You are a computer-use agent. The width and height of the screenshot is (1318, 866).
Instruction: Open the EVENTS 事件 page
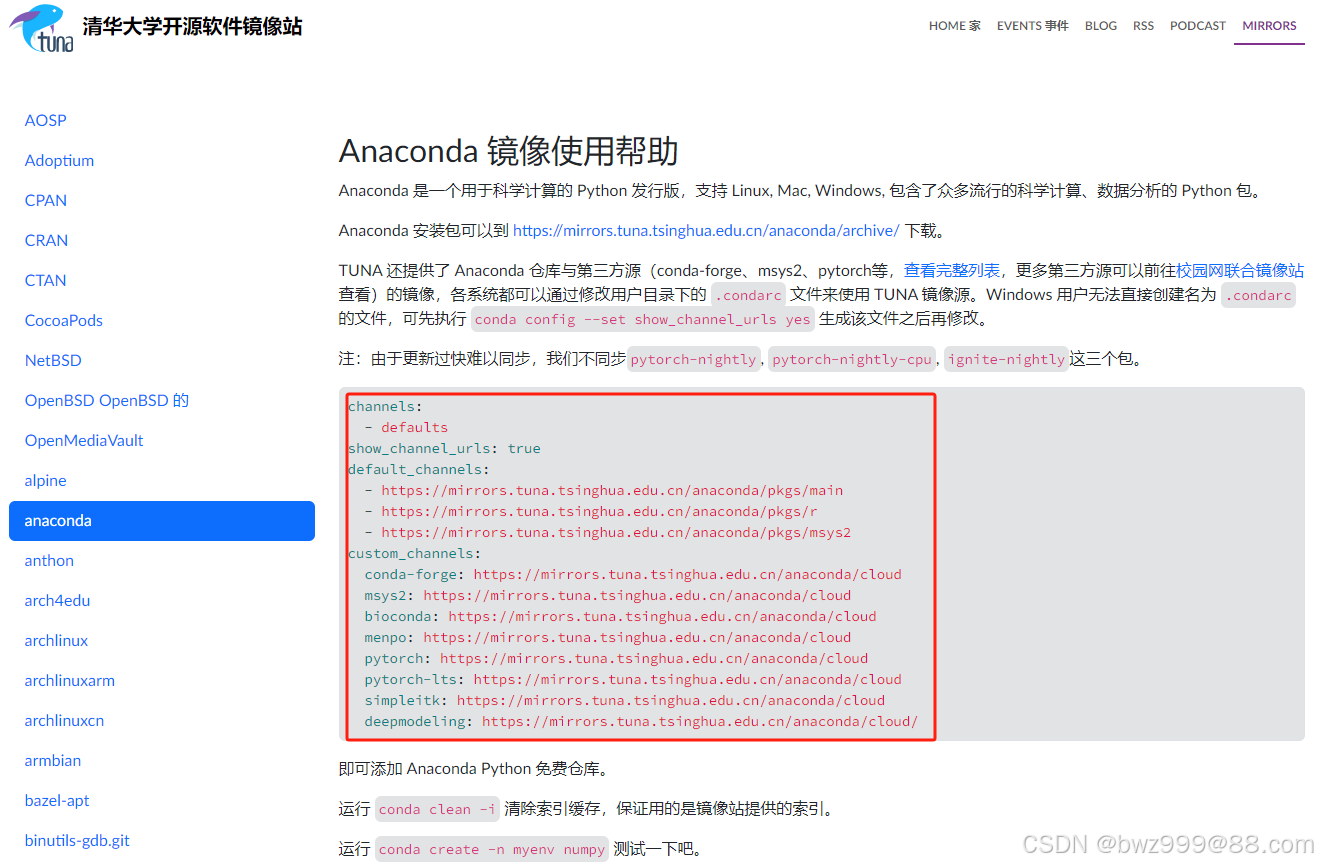(1032, 25)
